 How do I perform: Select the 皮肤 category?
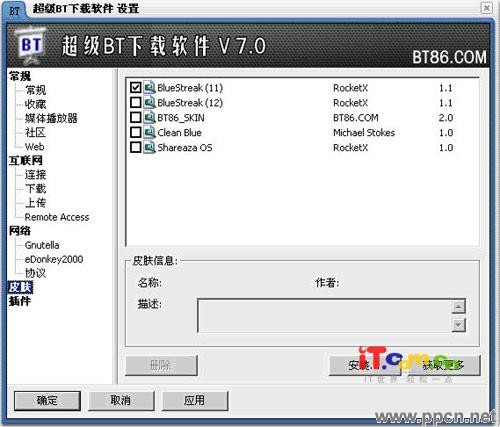pyautogui.click(x=20, y=287)
